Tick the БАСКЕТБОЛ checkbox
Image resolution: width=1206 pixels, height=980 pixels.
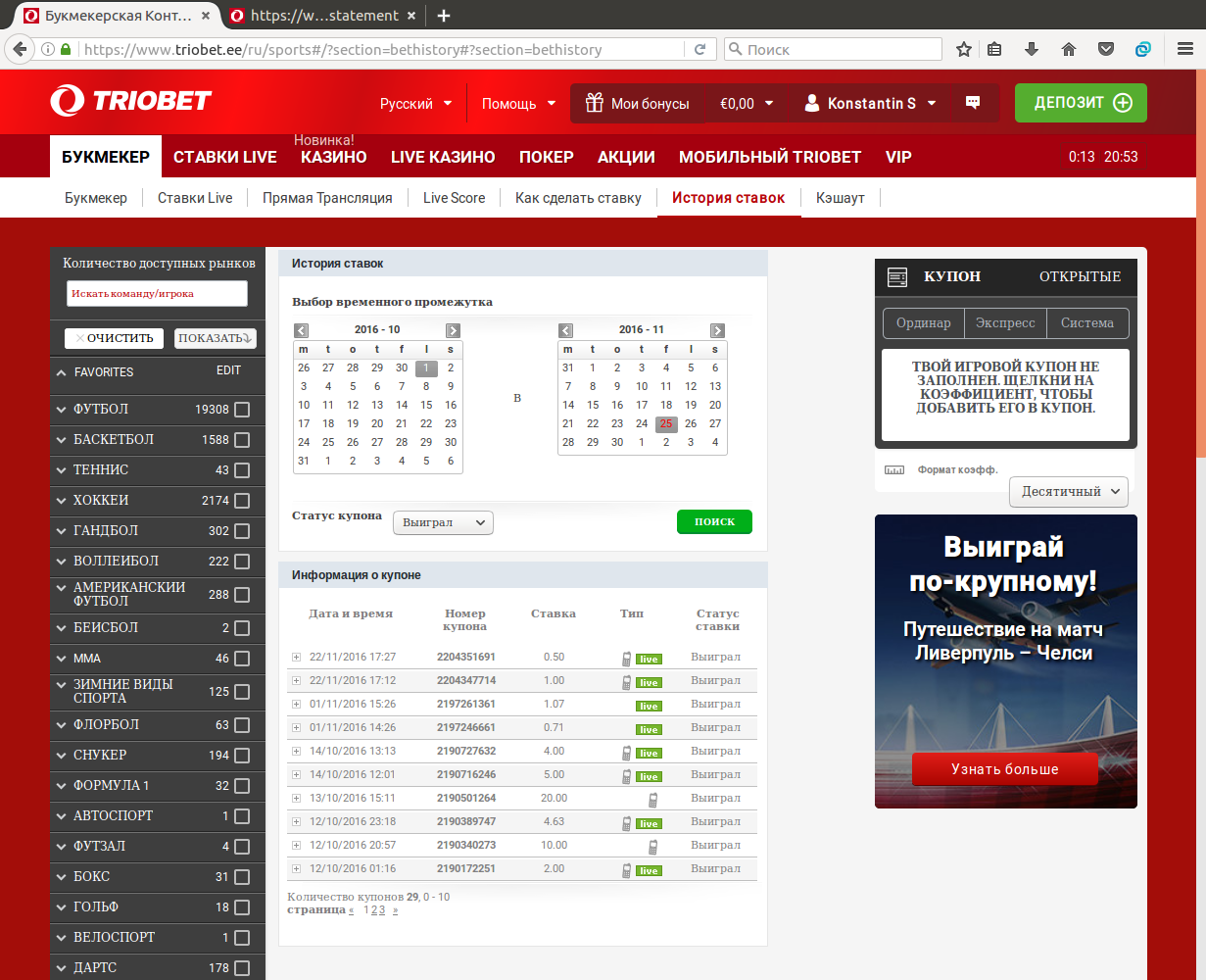(242, 440)
